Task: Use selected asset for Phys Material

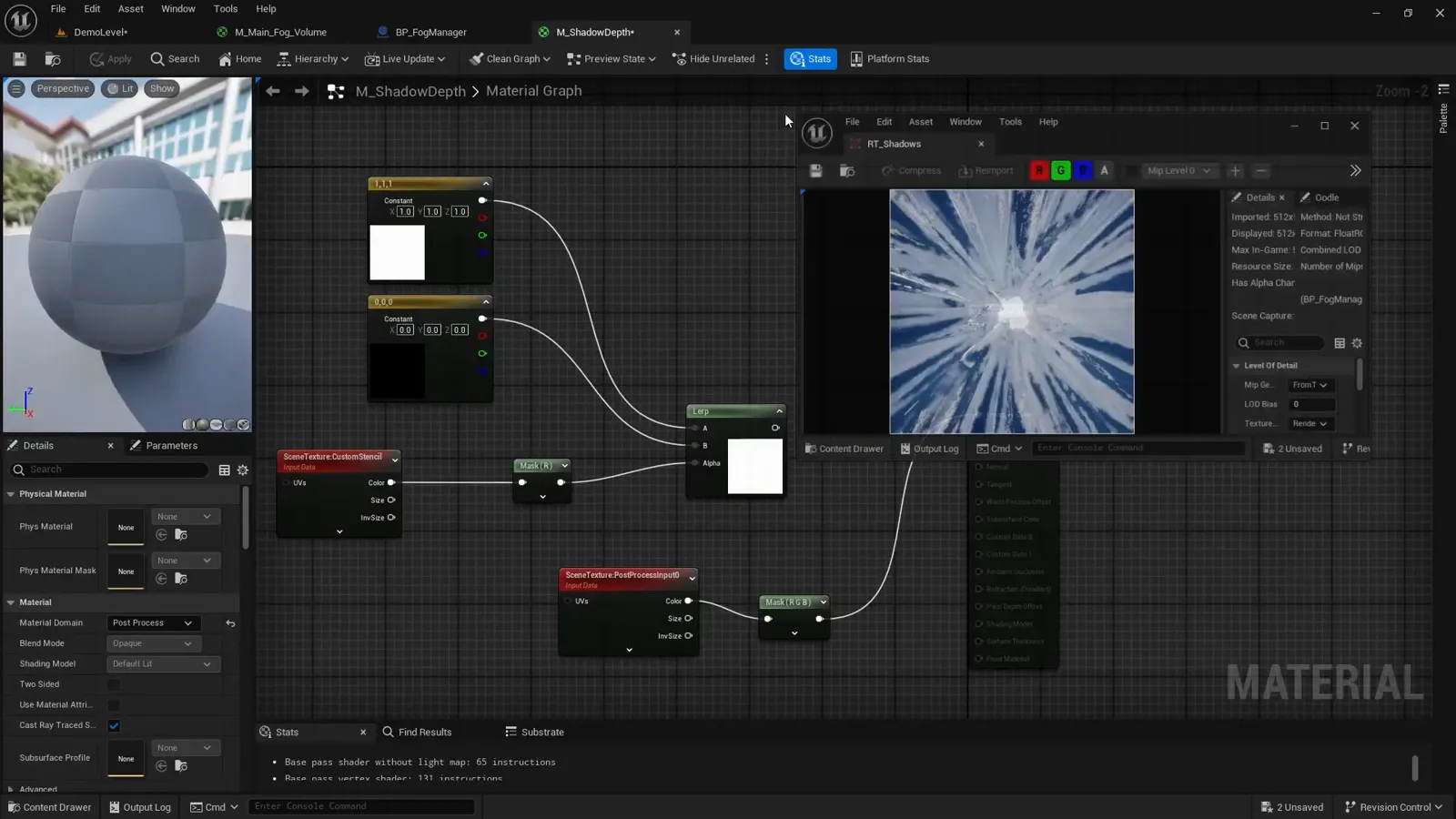Action: click(161, 535)
